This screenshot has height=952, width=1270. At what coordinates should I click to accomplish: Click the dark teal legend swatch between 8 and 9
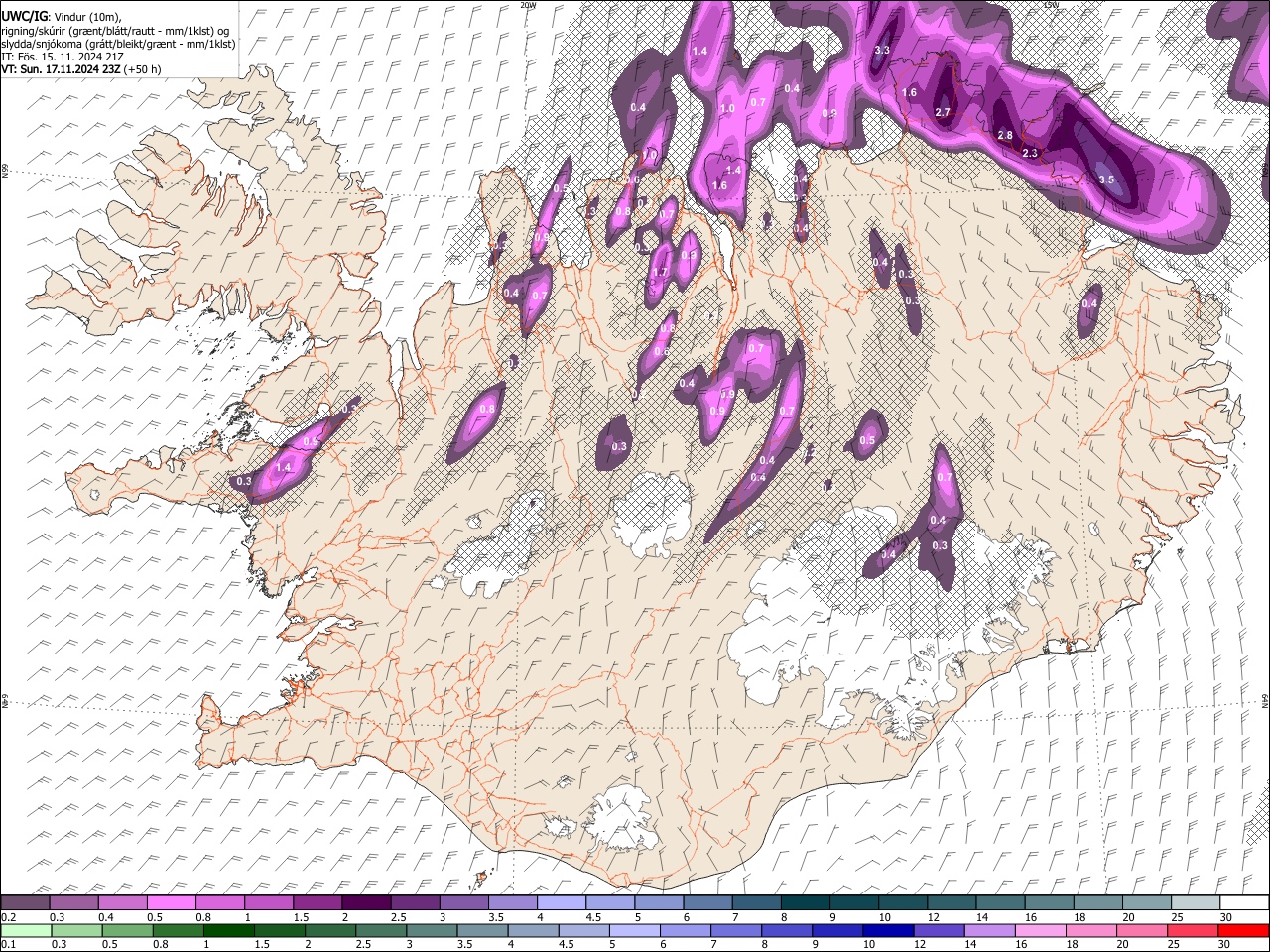[806, 903]
